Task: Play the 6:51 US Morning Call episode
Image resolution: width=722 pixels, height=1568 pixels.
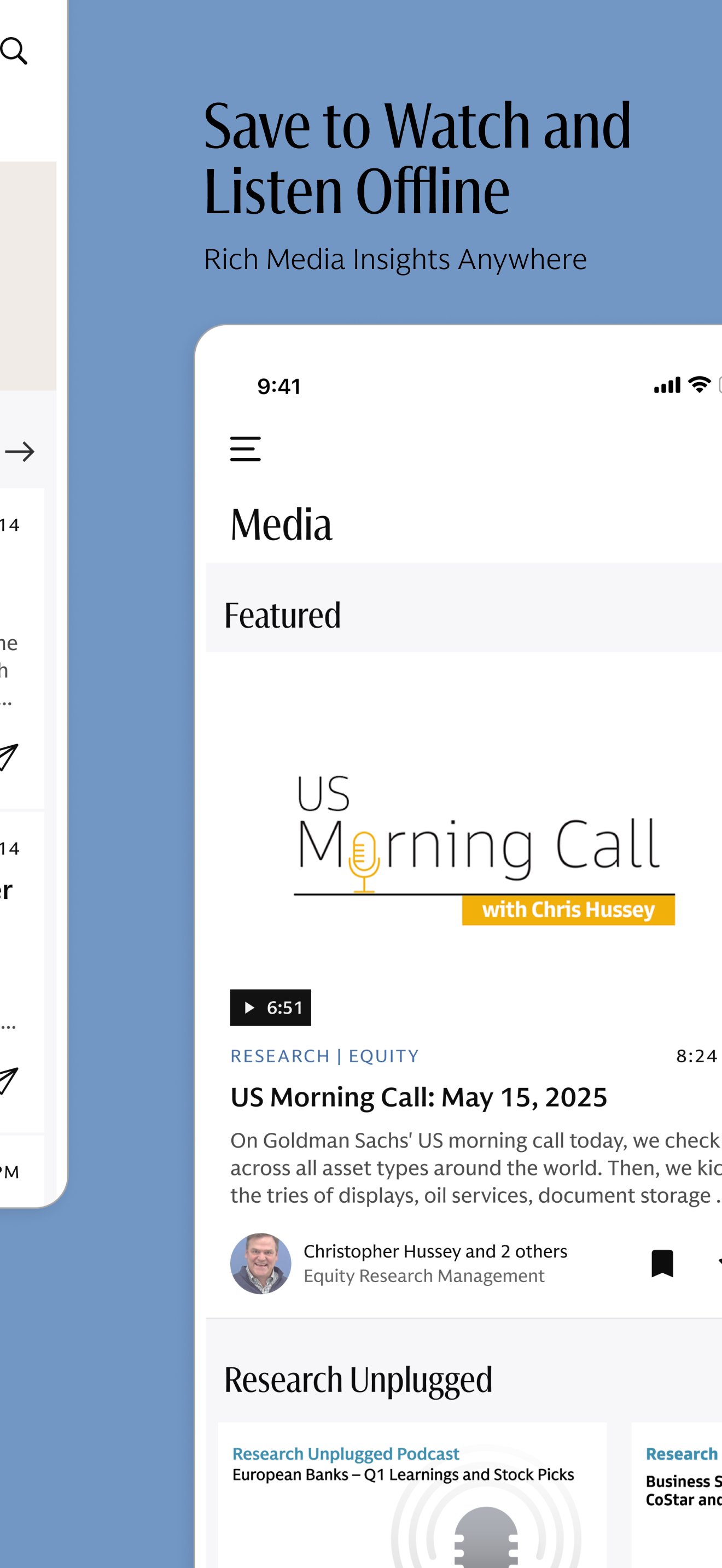Action: click(x=270, y=1008)
